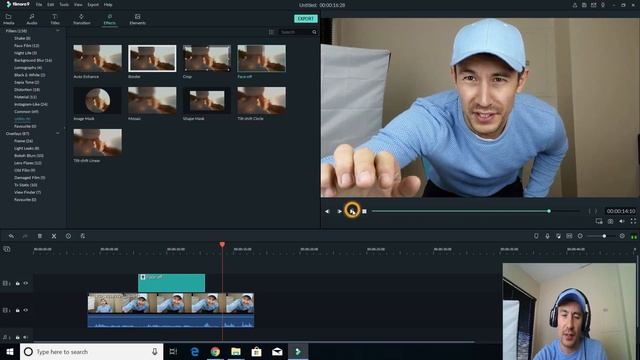Select the Tilt-shift Linear effect thumbnail
The width and height of the screenshot is (640, 360).
tap(97, 142)
